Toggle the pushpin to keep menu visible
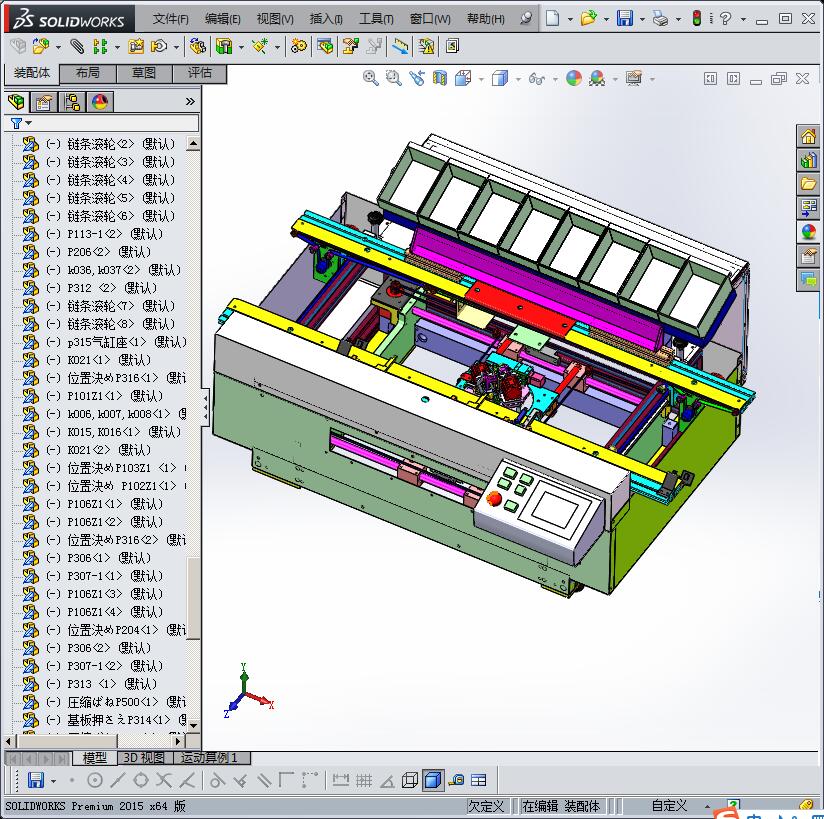Image resolution: width=824 pixels, height=819 pixels. (526, 18)
